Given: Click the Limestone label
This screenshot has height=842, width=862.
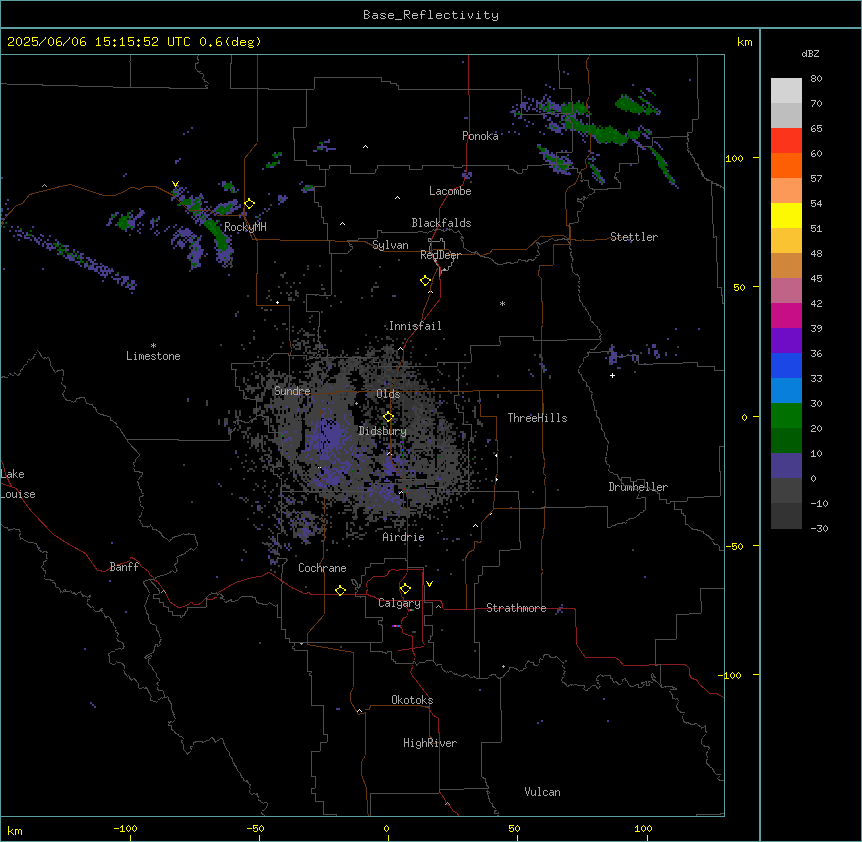Looking at the screenshot, I should point(153,356).
